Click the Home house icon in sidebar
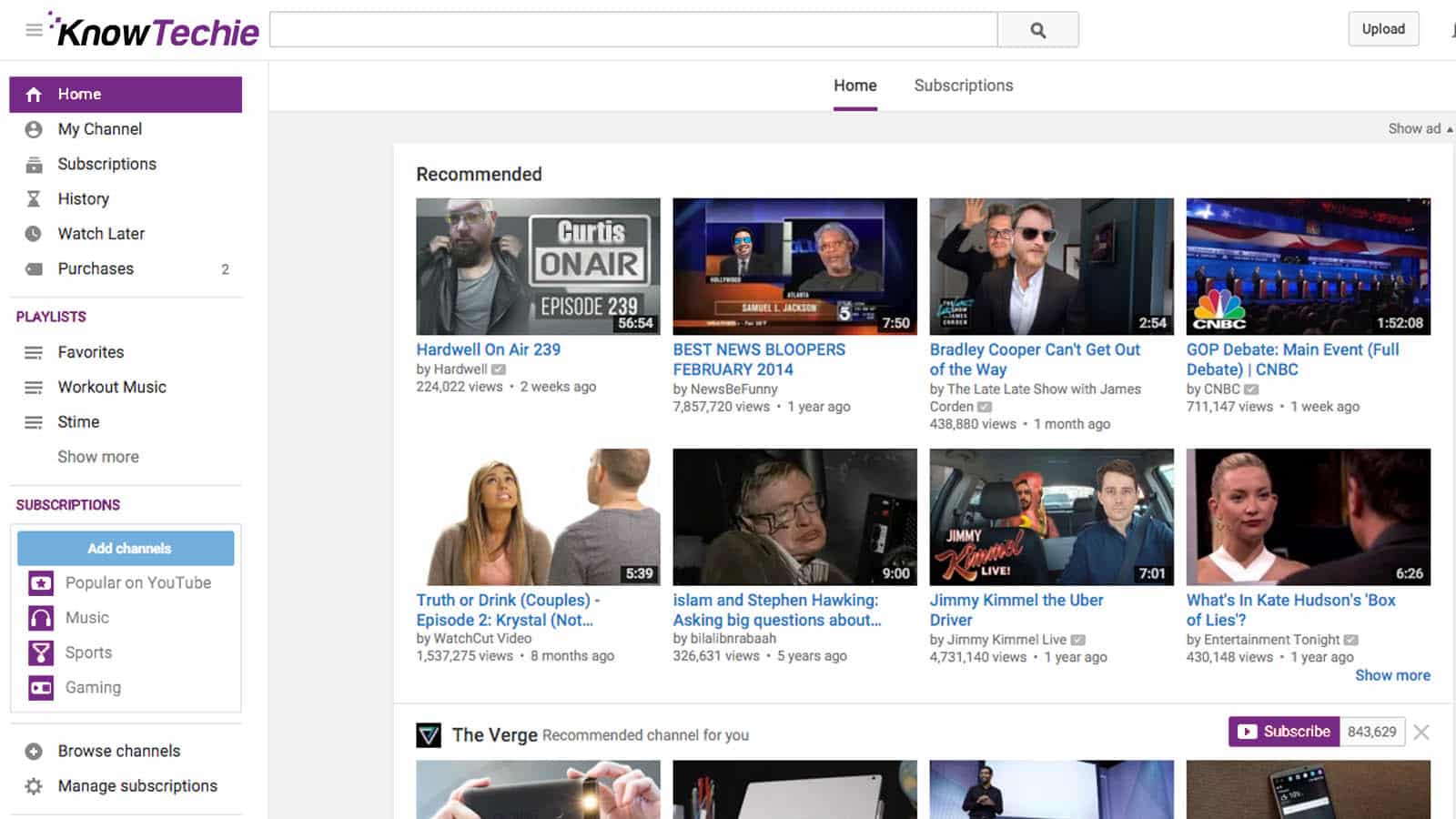 pyautogui.click(x=34, y=95)
